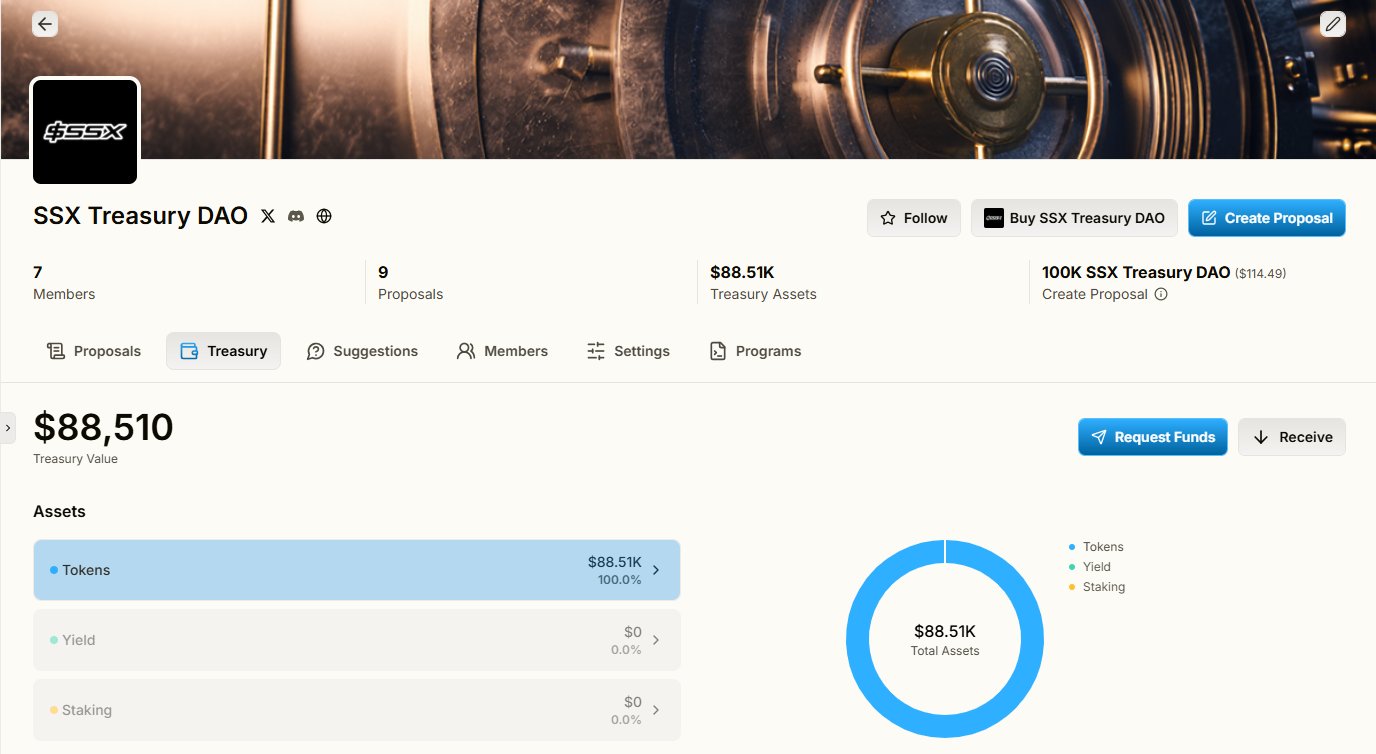Open the Discord social link icon
This screenshot has height=754, width=1376.
click(296, 216)
